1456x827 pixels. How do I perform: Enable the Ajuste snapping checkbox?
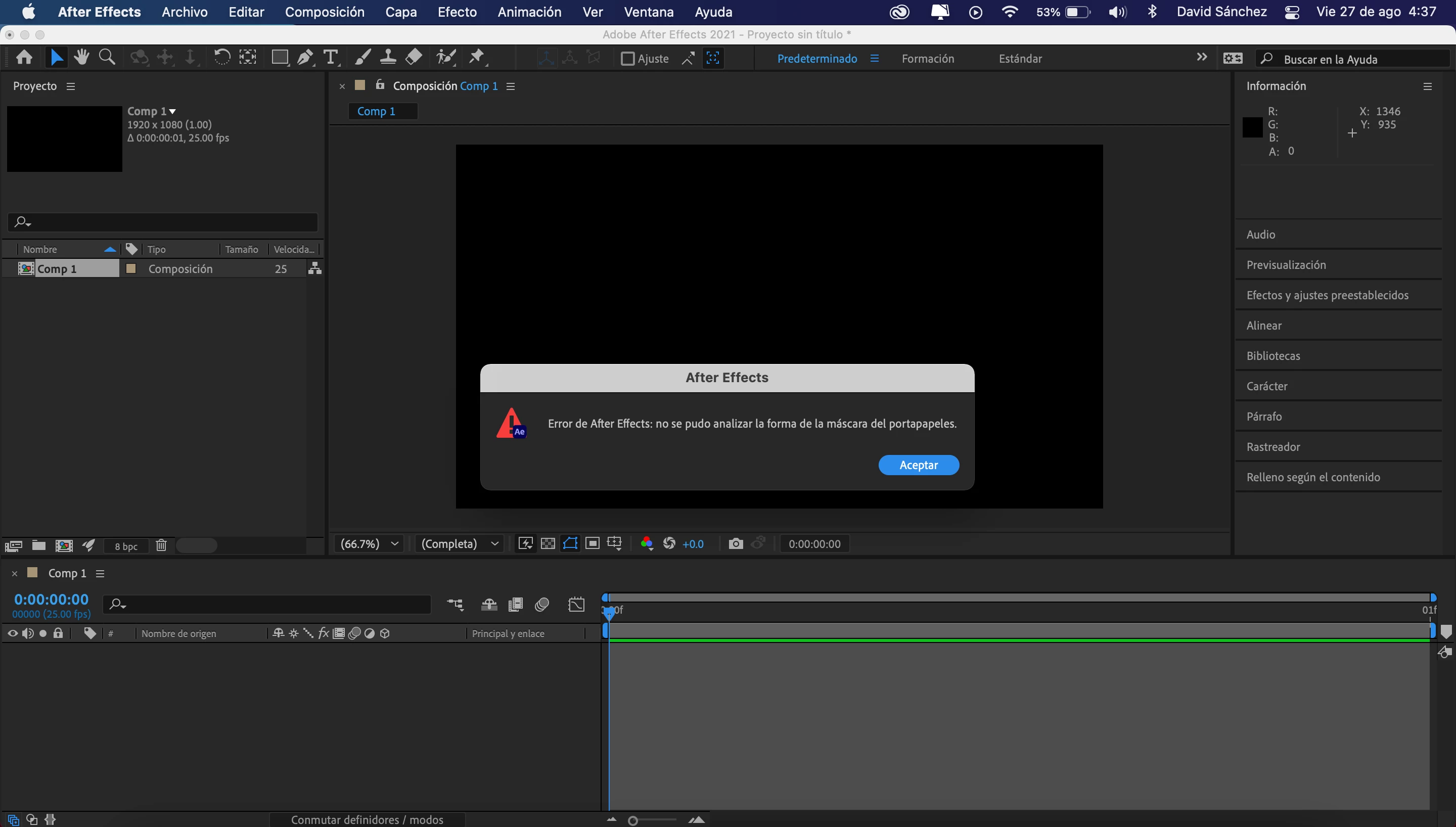point(627,59)
